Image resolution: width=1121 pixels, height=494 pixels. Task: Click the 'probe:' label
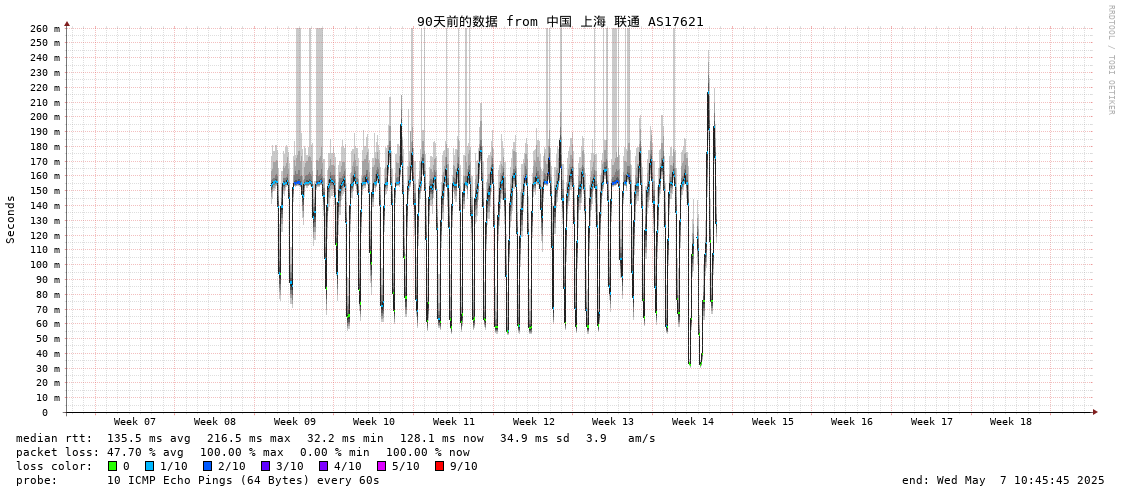pos(36,480)
